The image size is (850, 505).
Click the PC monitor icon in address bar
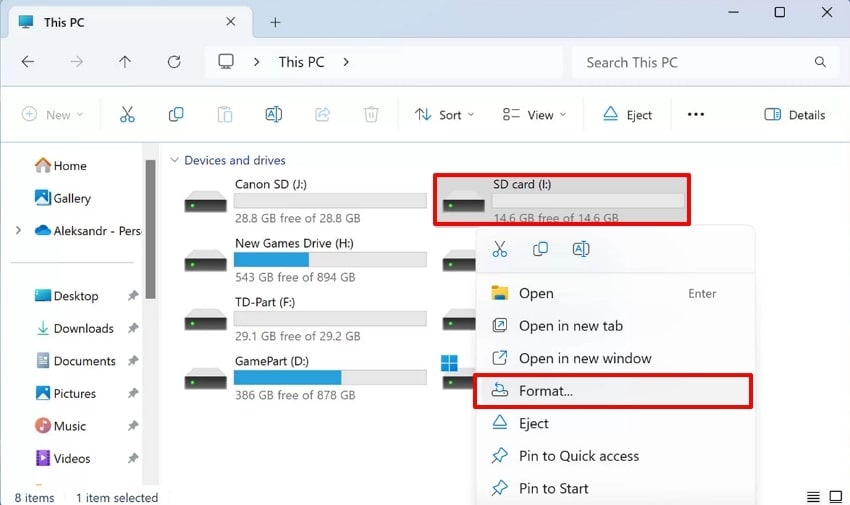point(226,62)
